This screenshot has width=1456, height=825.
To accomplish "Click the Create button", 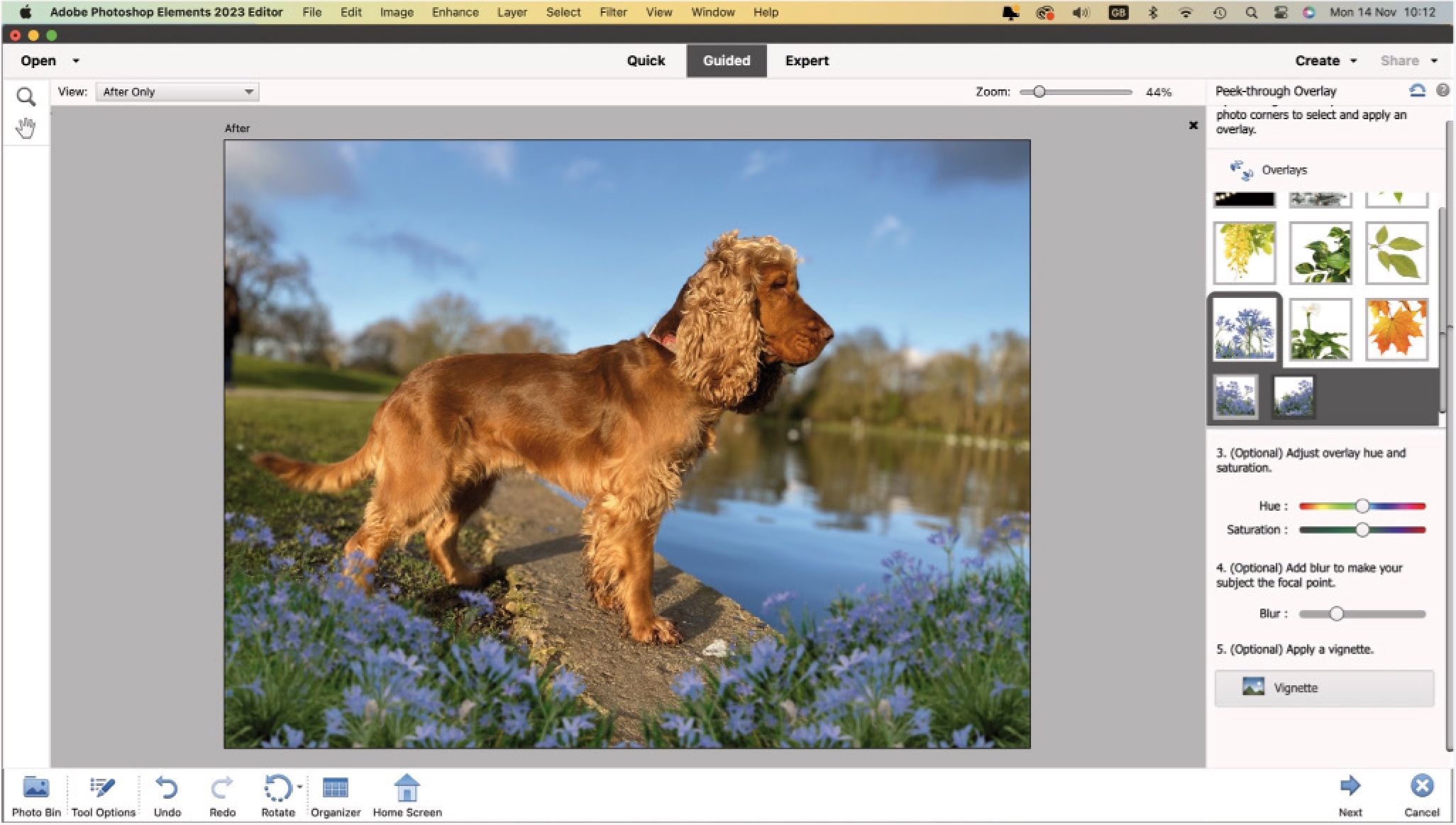I will 1317,61.
